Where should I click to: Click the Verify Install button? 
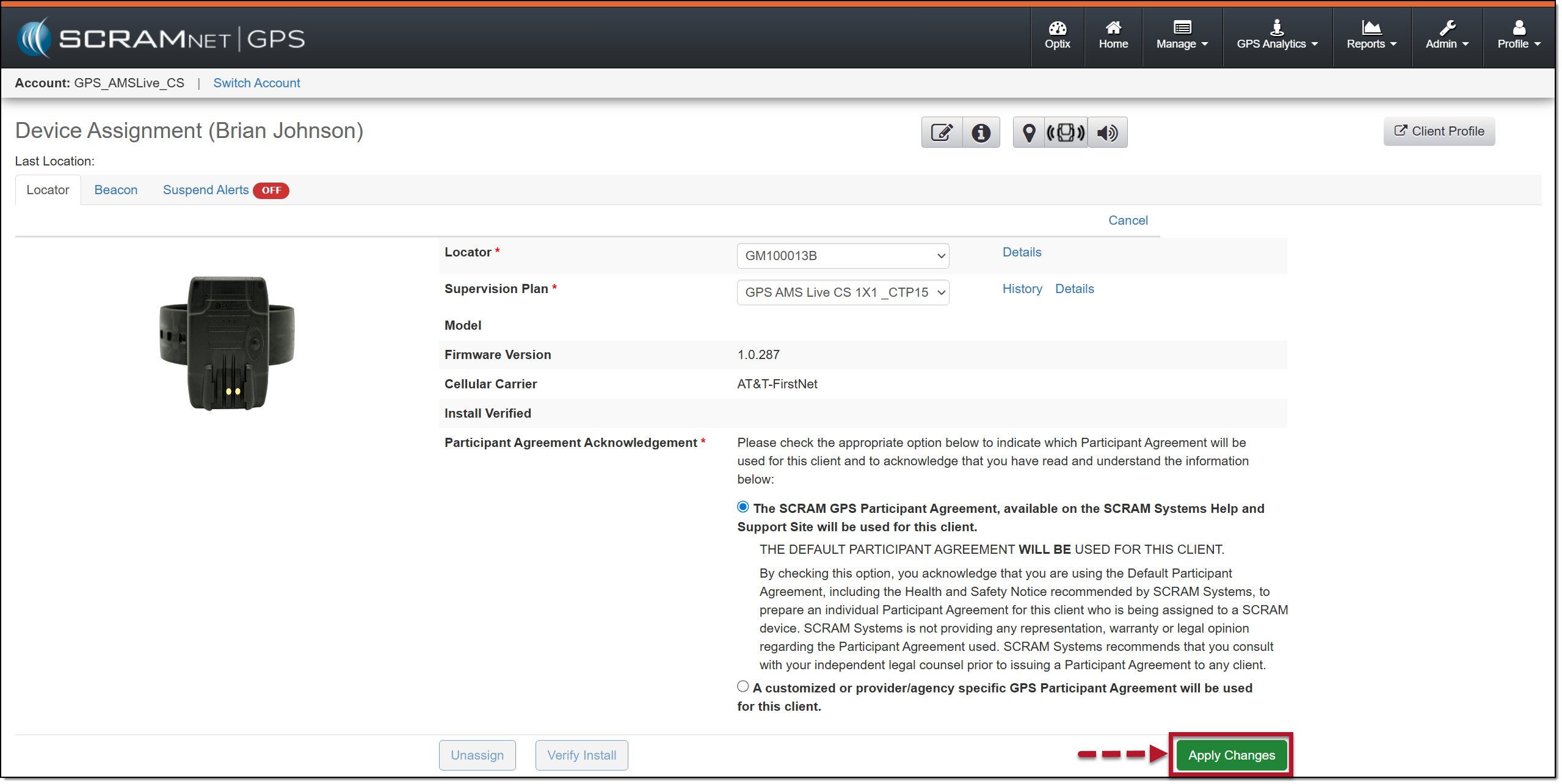tap(581, 755)
